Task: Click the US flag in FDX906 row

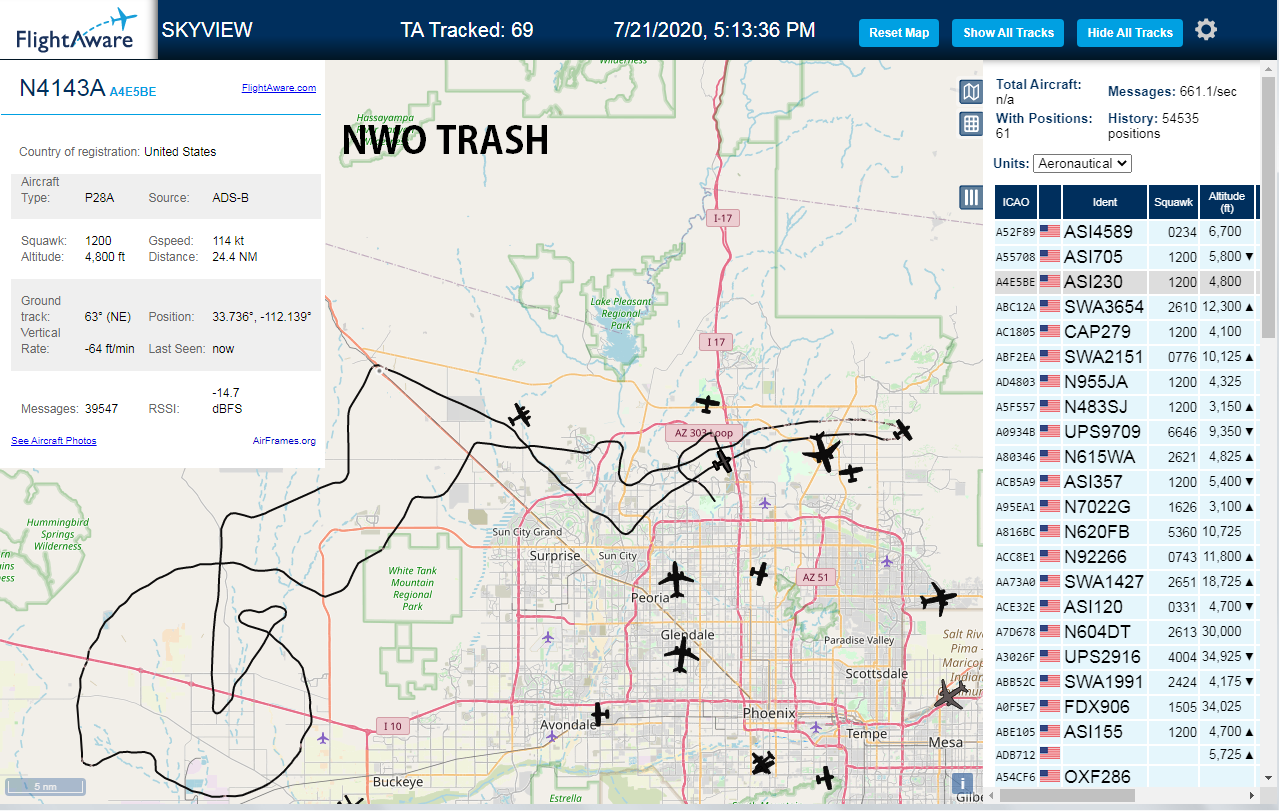Action: [1050, 706]
